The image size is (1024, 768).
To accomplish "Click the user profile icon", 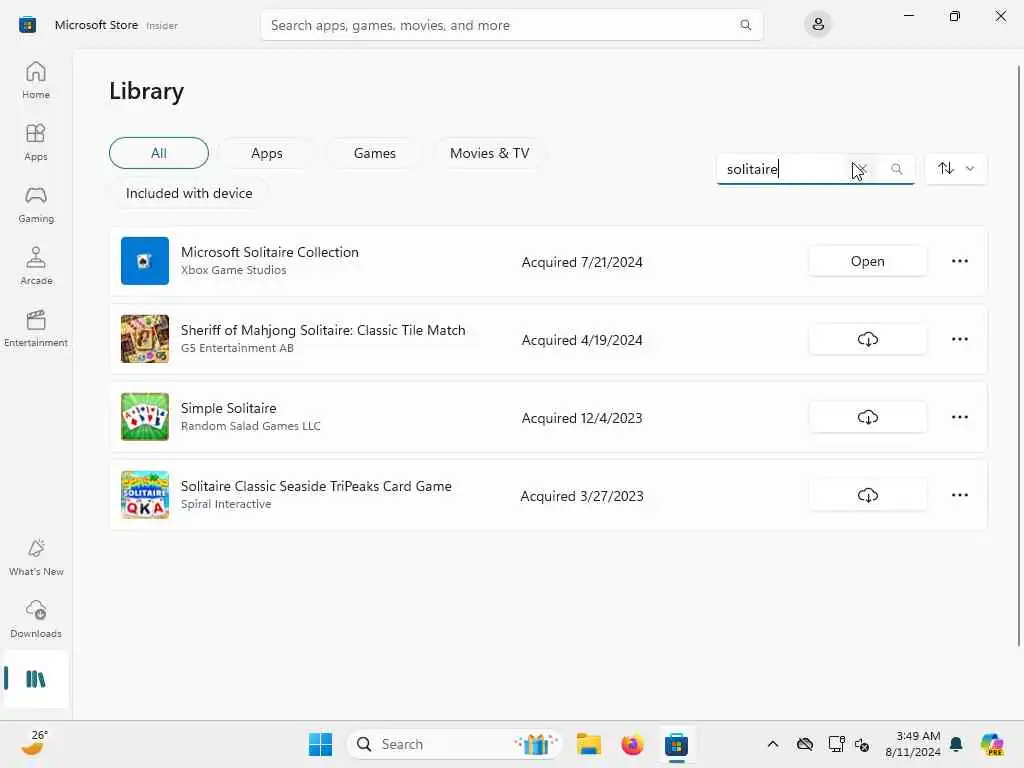I will [818, 25].
